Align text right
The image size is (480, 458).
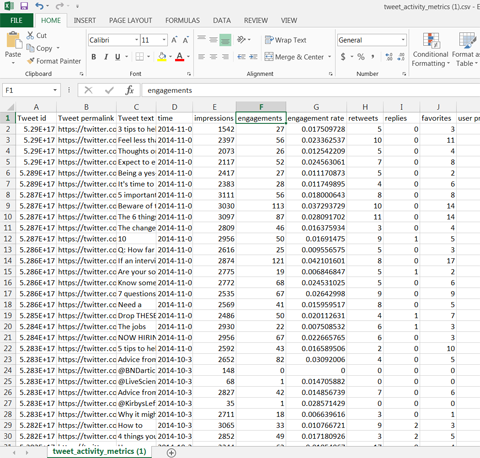point(225,57)
